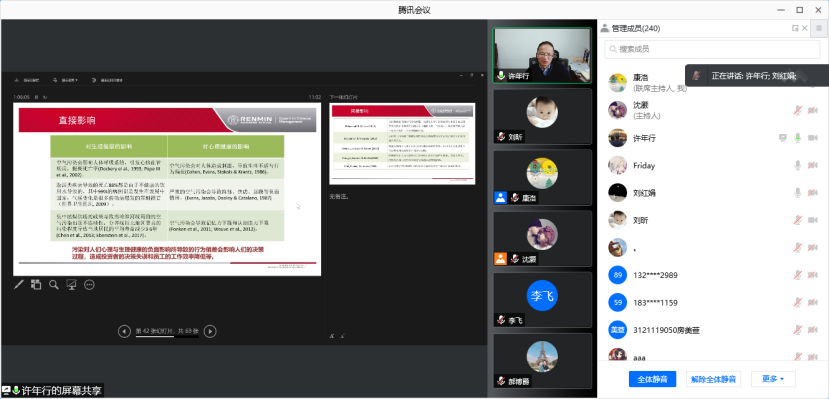This screenshot has height=399, width=829.
Task: Pop out the member panel icon
Action: [795, 28]
